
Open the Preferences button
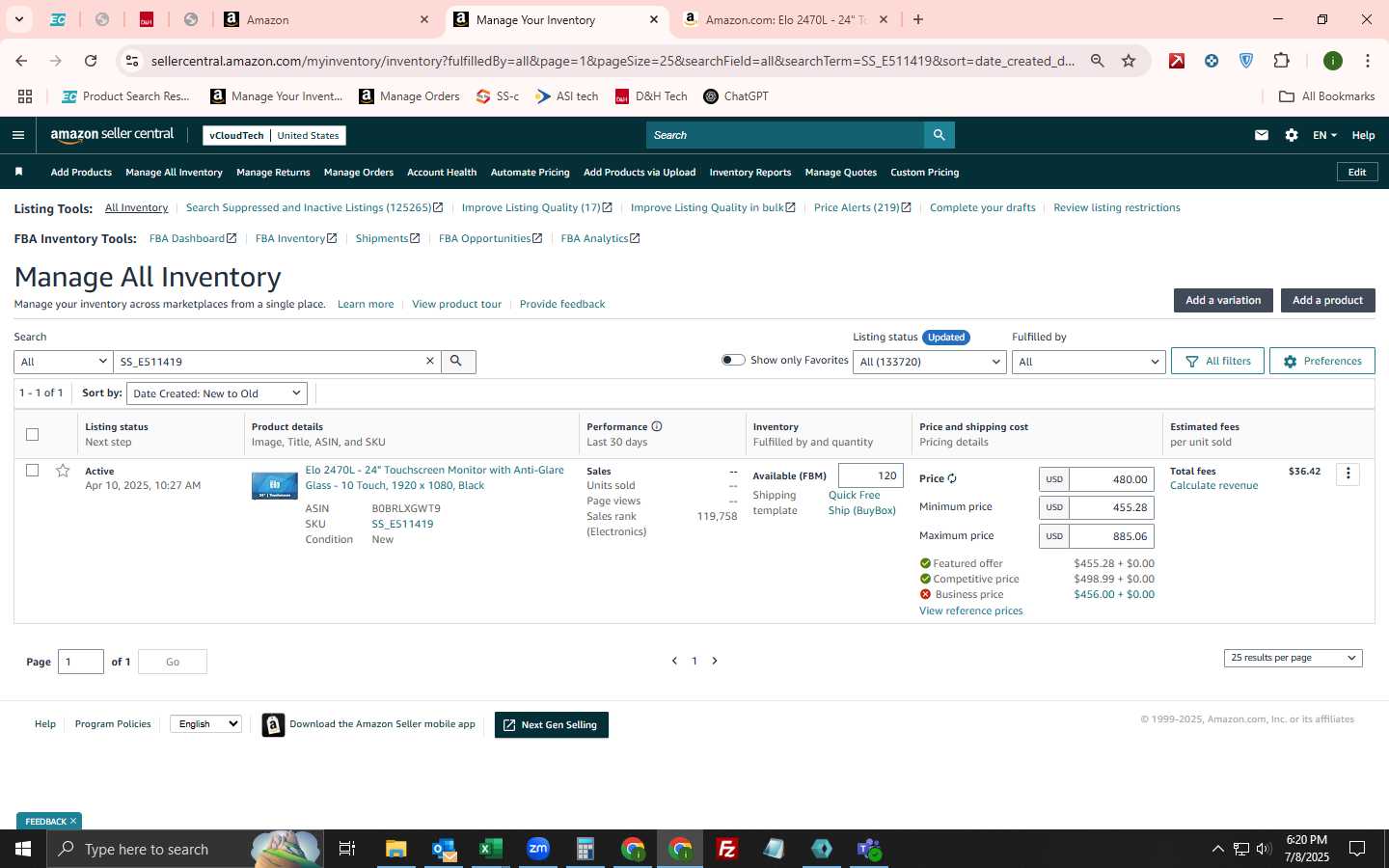(1321, 361)
